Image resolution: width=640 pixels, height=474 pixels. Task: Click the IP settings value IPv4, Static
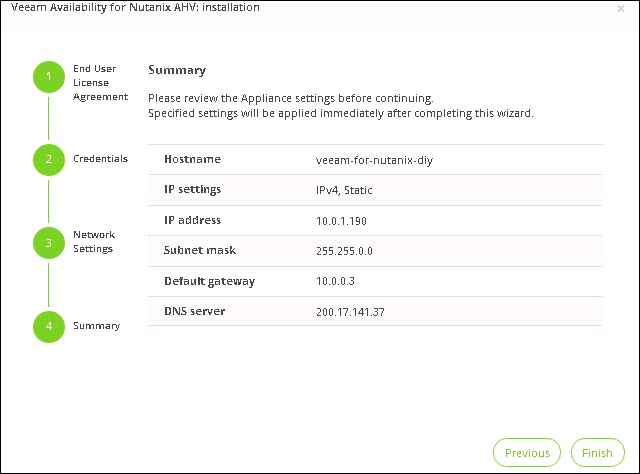[344, 190]
